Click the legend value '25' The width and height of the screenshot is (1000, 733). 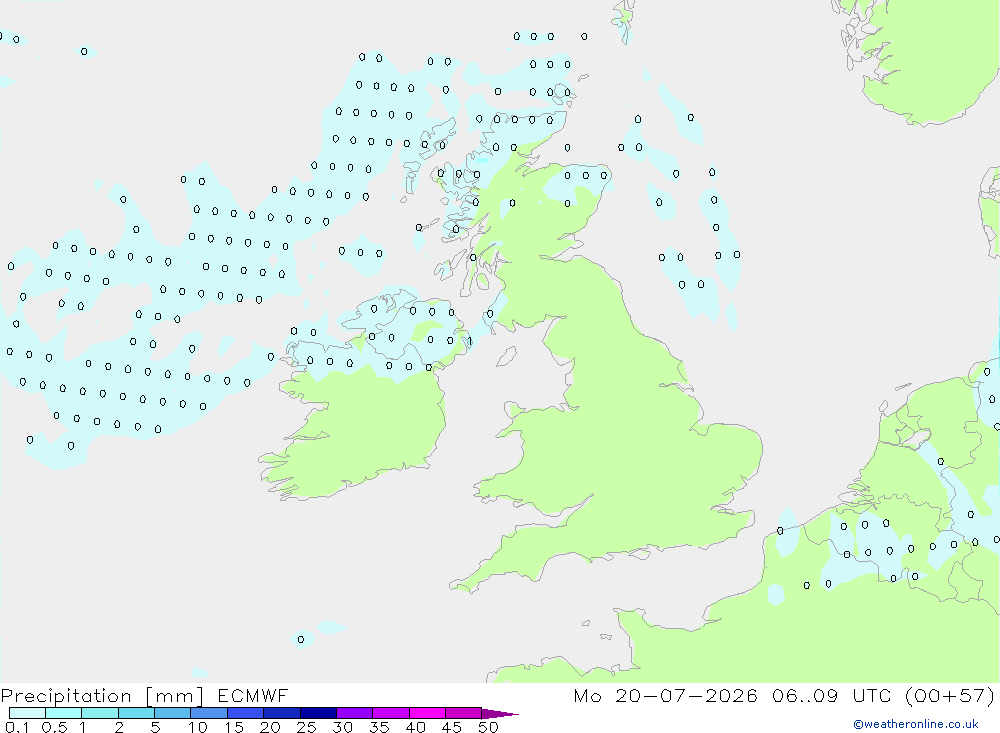point(306,727)
